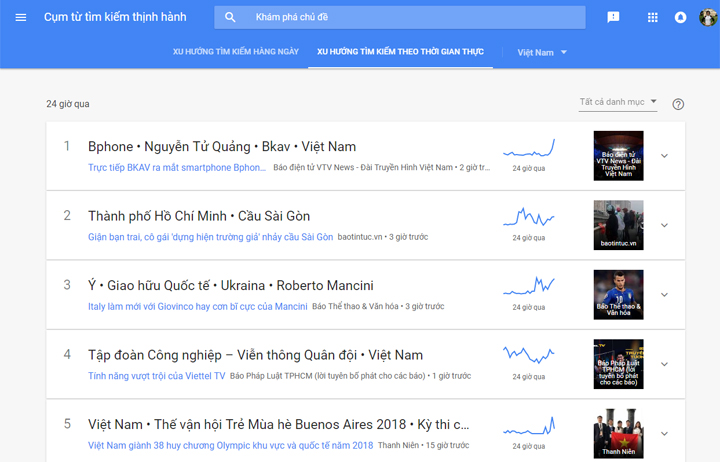Switch to 'Xu hướng tìm kiếm hàng ngày' tab
The width and height of the screenshot is (720, 462).
click(236, 52)
